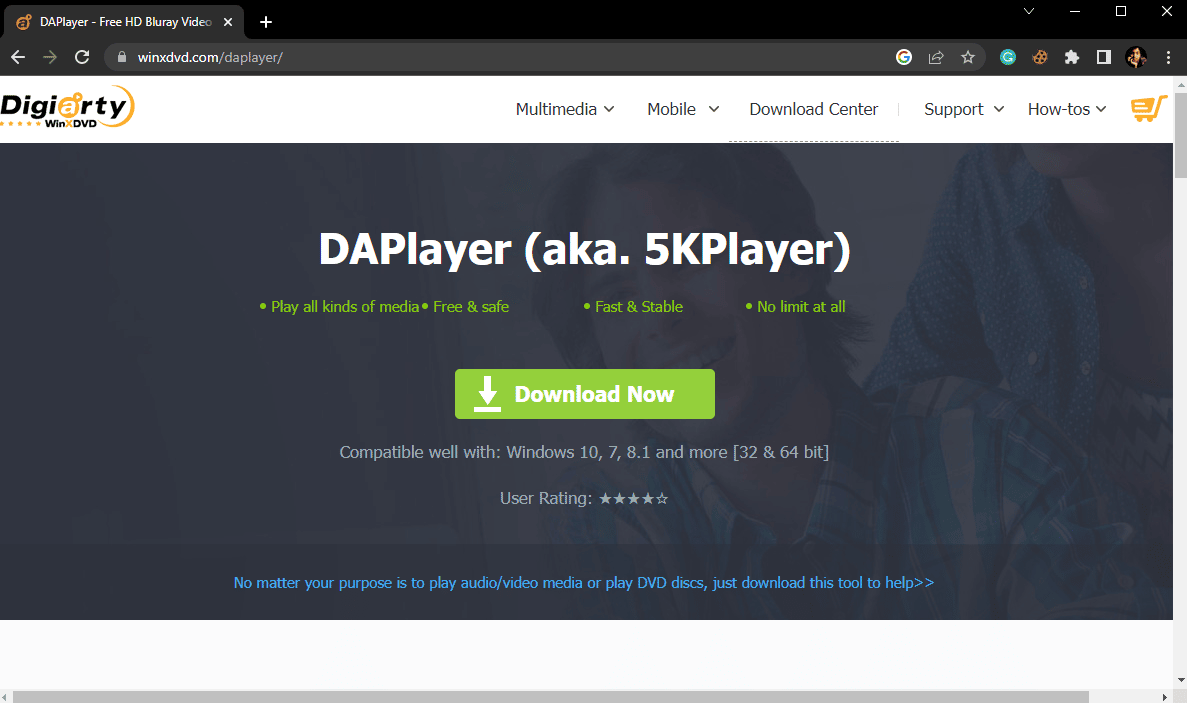Click the scroll-down arrow of the vertical scrollbar
1187x703 pixels.
(1179, 680)
